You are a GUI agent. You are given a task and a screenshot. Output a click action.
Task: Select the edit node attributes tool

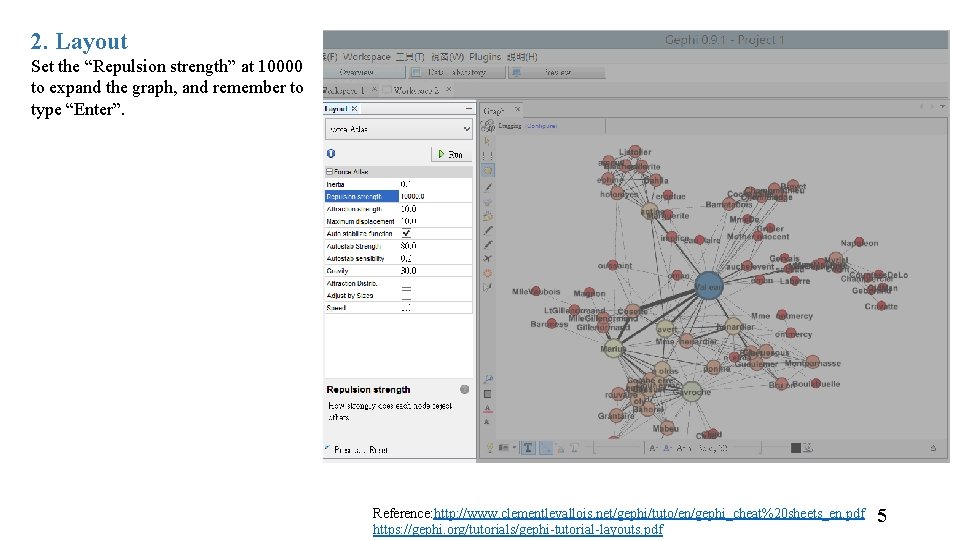pyautogui.click(x=487, y=287)
